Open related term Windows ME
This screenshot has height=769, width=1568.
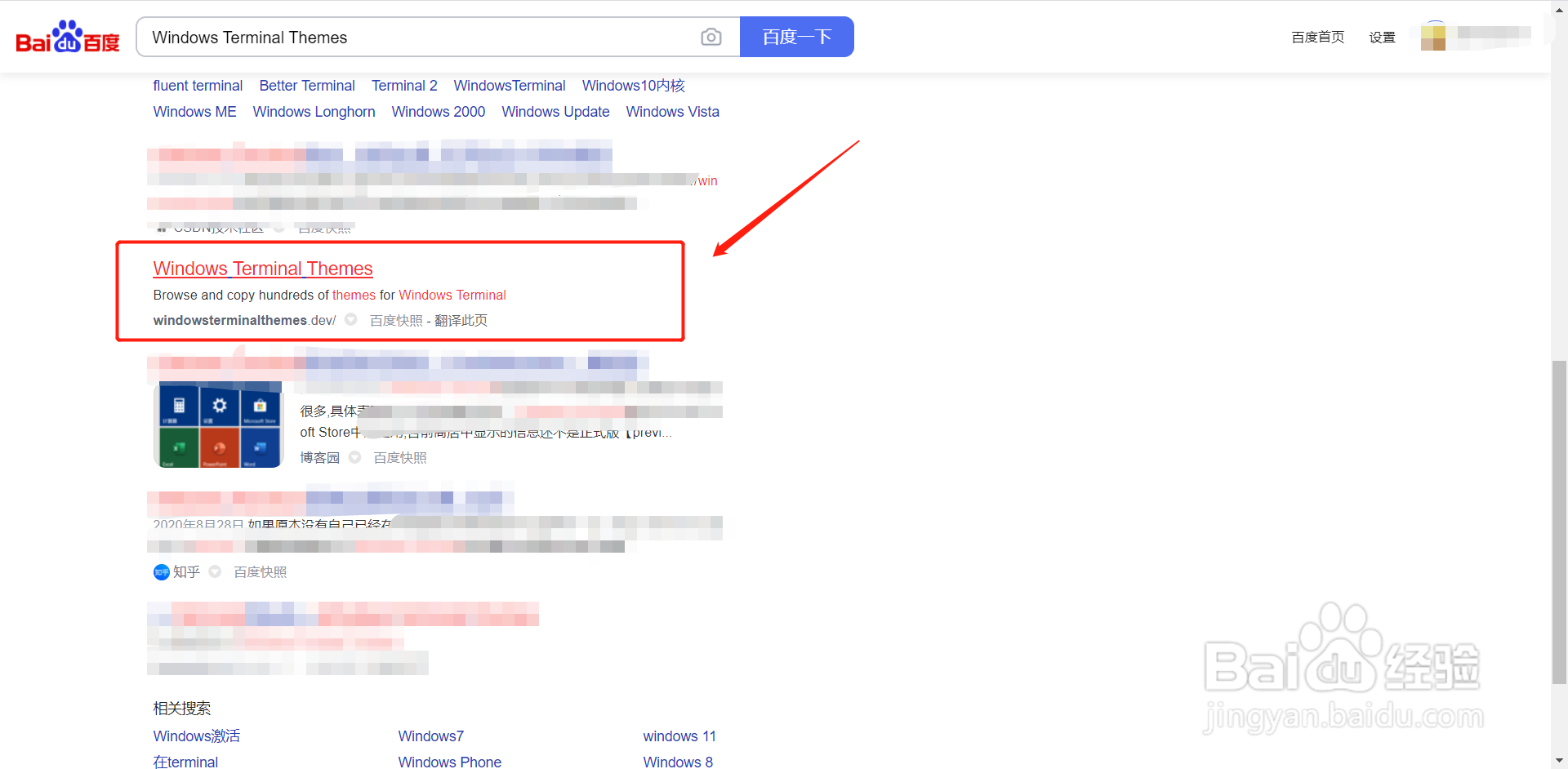click(x=194, y=112)
